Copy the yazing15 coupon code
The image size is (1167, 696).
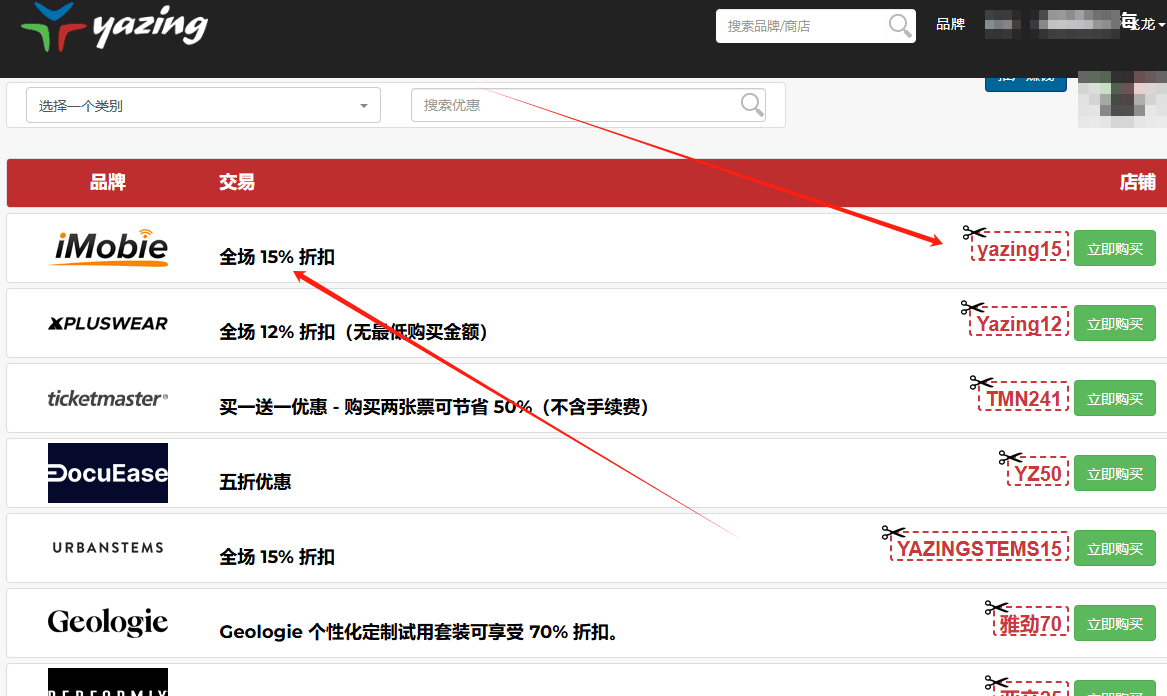[1020, 249]
